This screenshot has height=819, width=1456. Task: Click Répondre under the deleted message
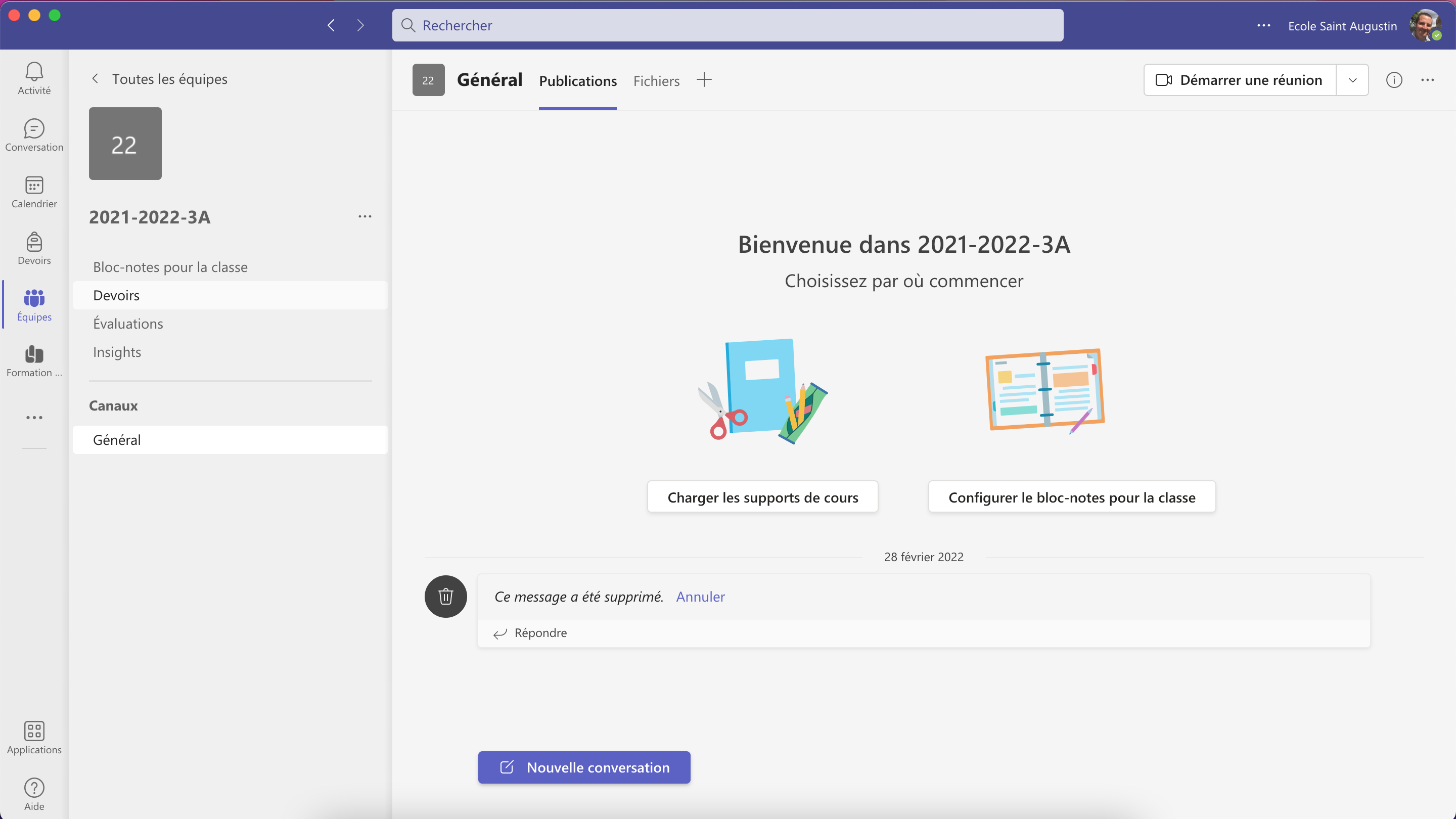(531, 633)
